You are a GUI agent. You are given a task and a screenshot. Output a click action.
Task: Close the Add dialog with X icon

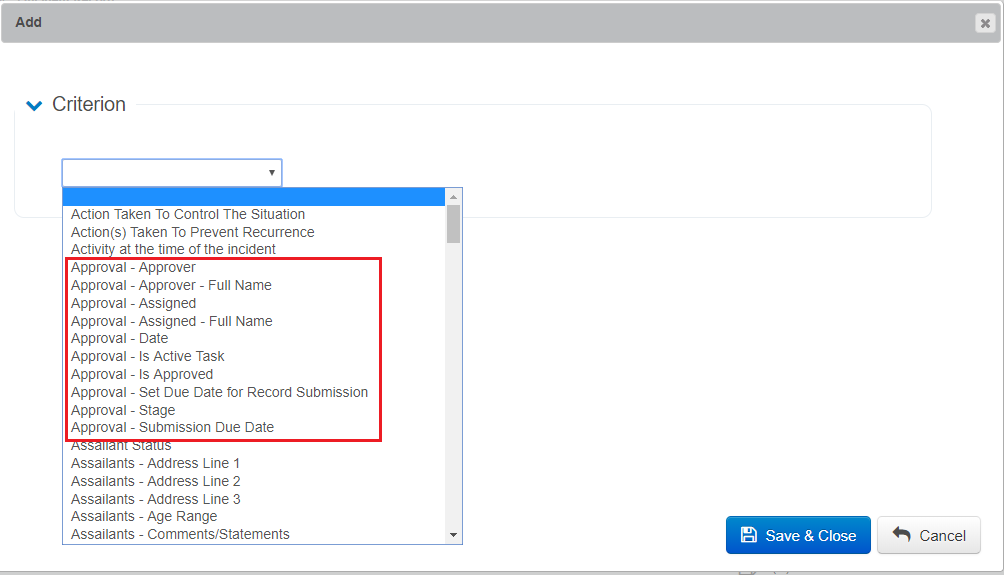[985, 23]
